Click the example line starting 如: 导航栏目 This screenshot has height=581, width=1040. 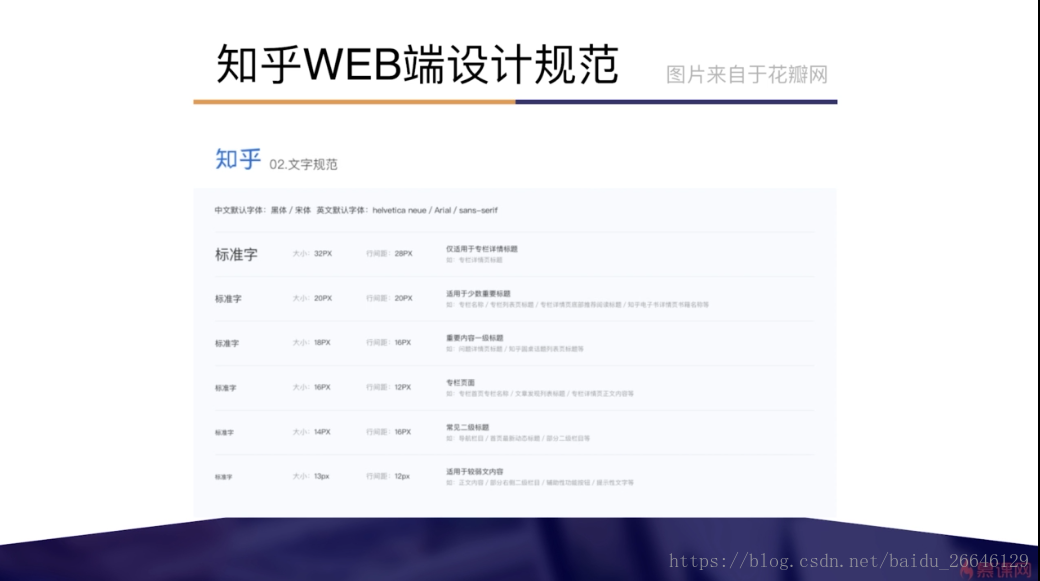[518, 438]
